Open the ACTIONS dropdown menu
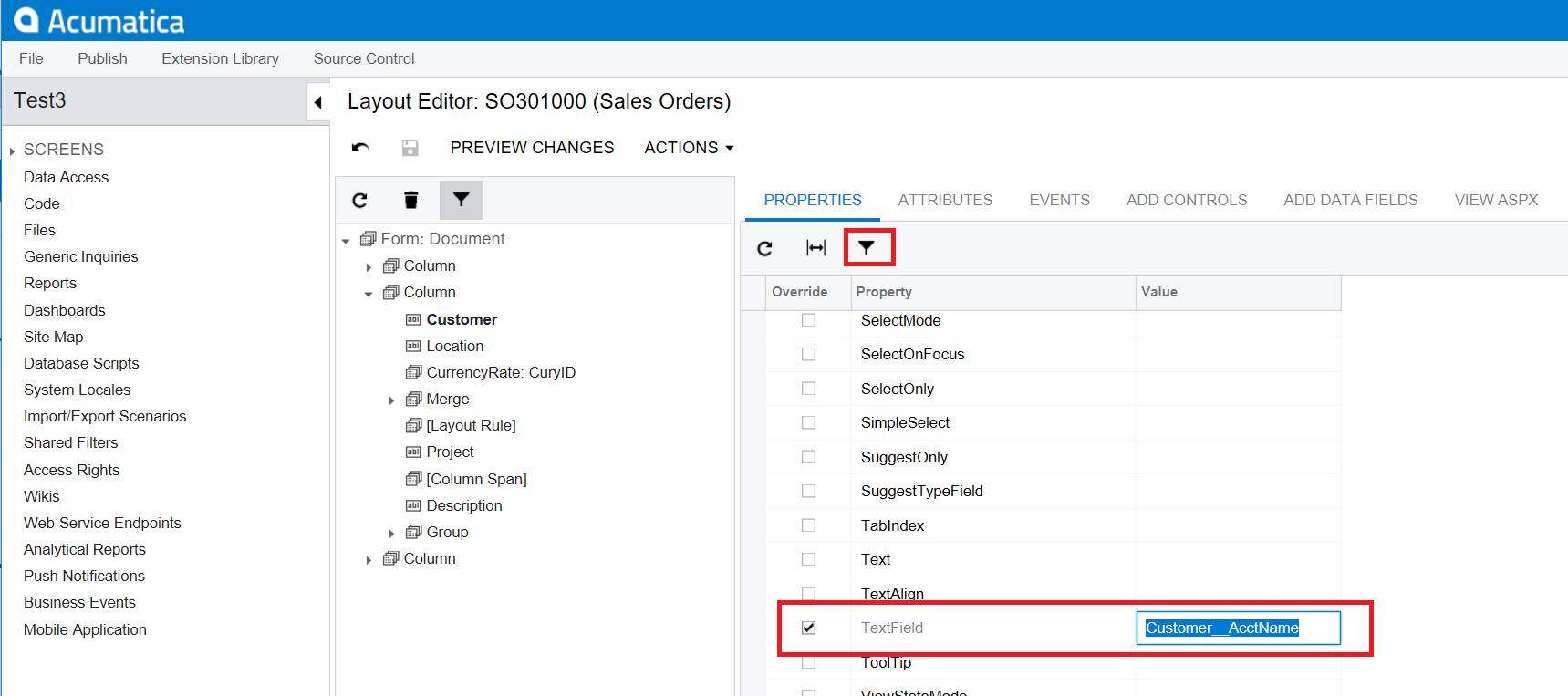Image resolution: width=1568 pixels, height=696 pixels. (689, 148)
